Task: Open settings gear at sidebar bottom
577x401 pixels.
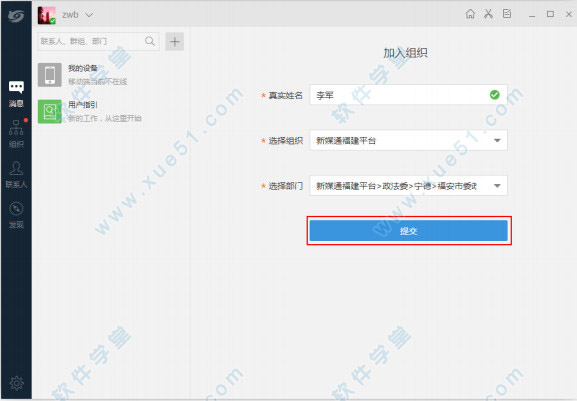Action: coord(16,383)
